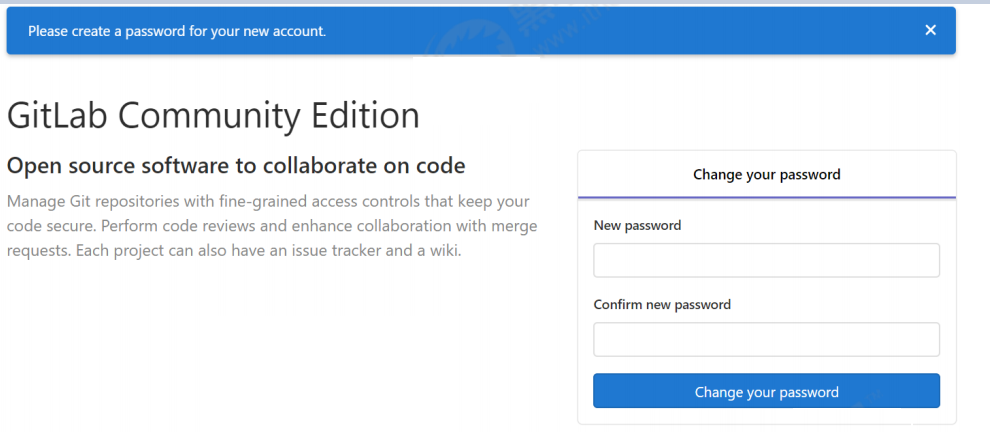Screen dimensions: 990x446
Task: Click the purple underline below the tab header
Action: pos(766,198)
